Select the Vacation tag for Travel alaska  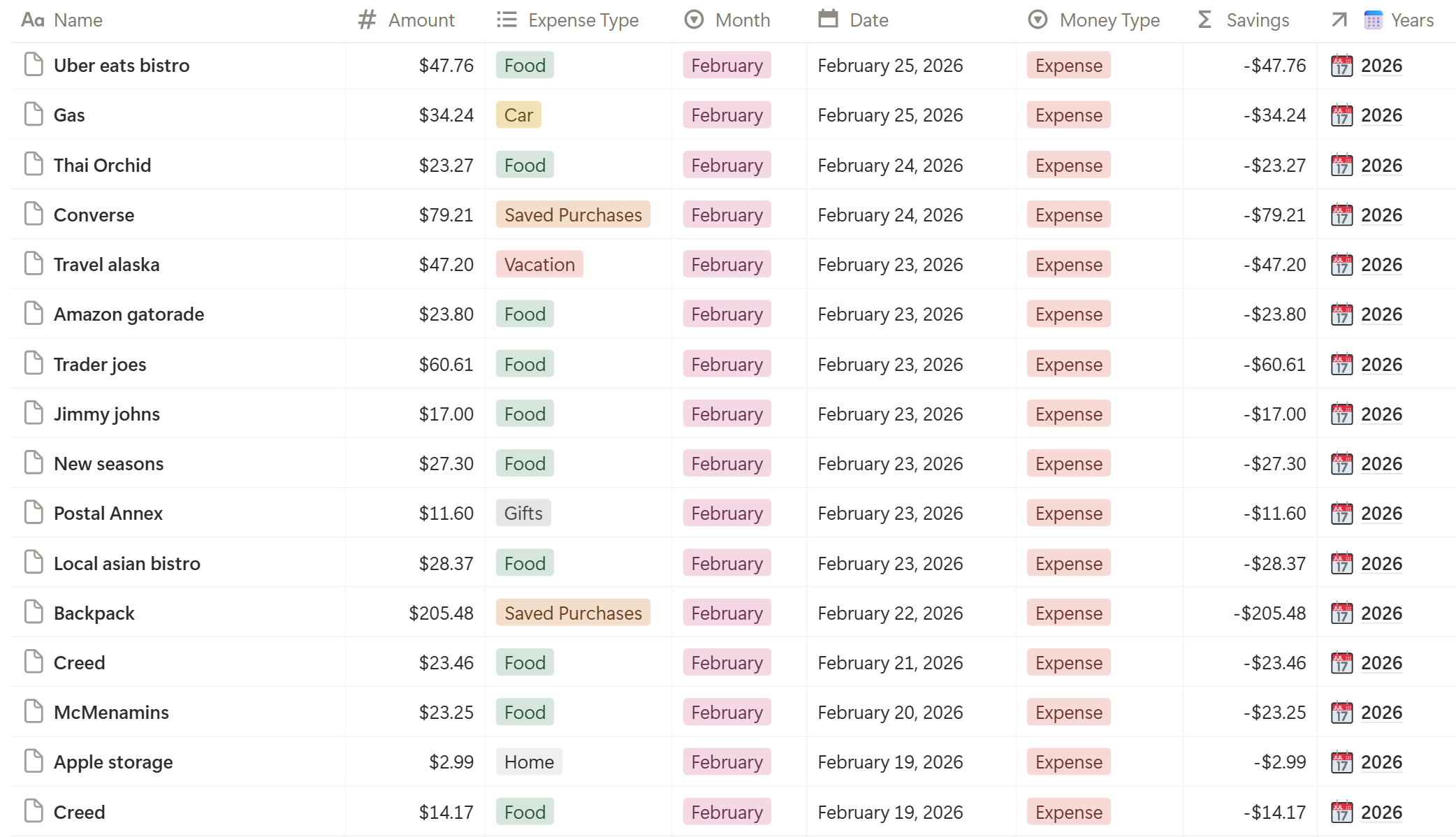coord(539,264)
